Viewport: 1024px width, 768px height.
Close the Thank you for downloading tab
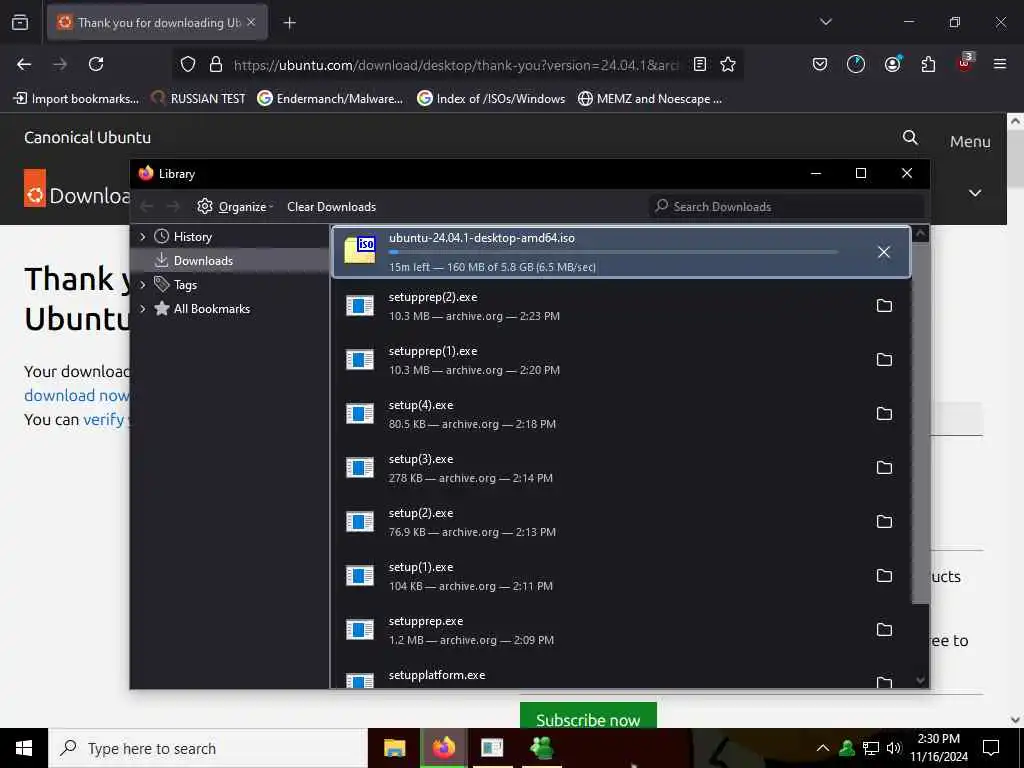(x=251, y=22)
